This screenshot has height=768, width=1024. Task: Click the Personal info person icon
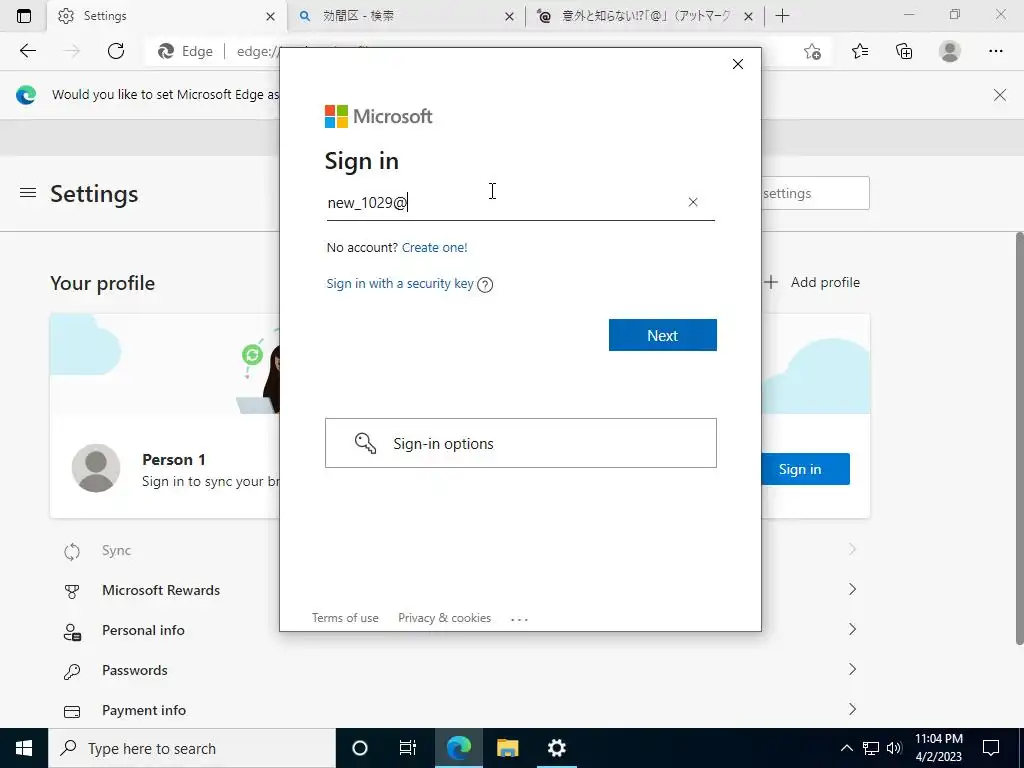click(72, 632)
